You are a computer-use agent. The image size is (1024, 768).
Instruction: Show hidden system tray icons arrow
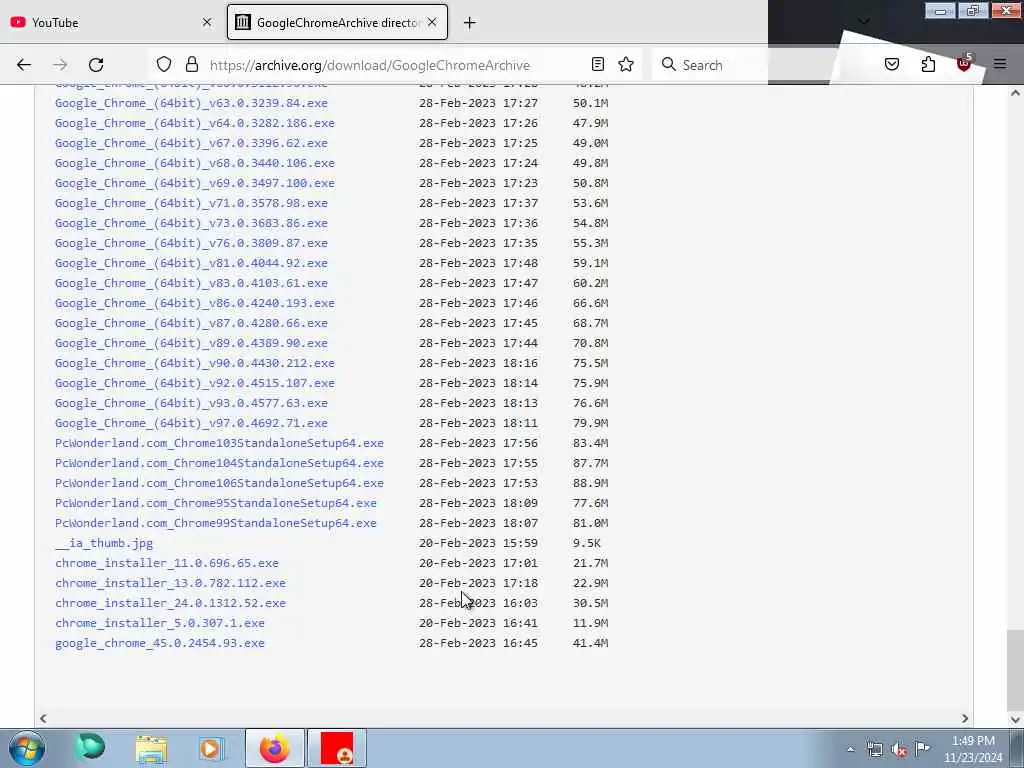coord(850,749)
